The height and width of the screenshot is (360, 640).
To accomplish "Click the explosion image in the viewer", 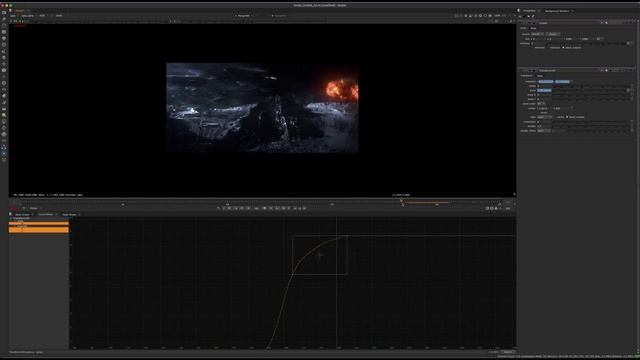I will (x=342, y=90).
